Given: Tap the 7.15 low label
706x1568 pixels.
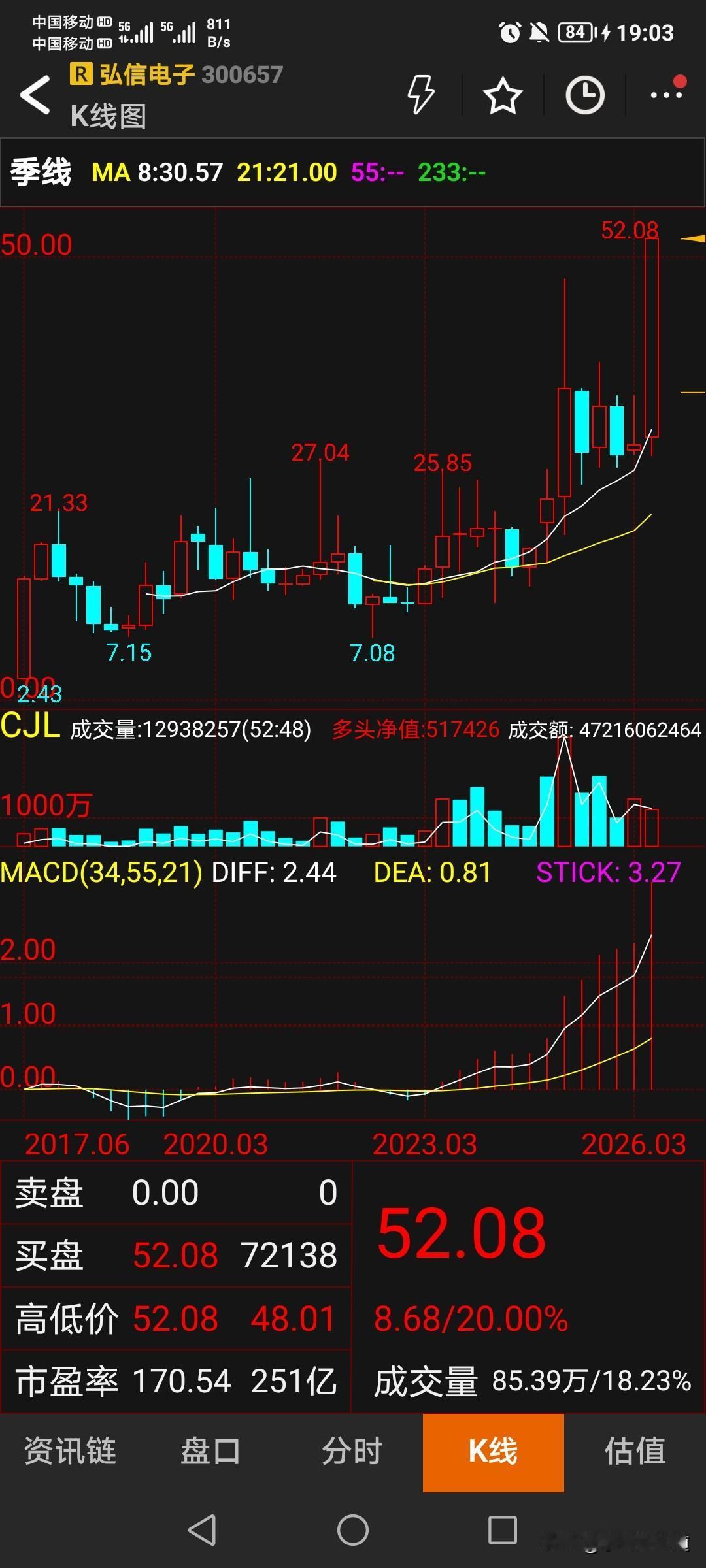Looking at the screenshot, I should tap(129, 652).
